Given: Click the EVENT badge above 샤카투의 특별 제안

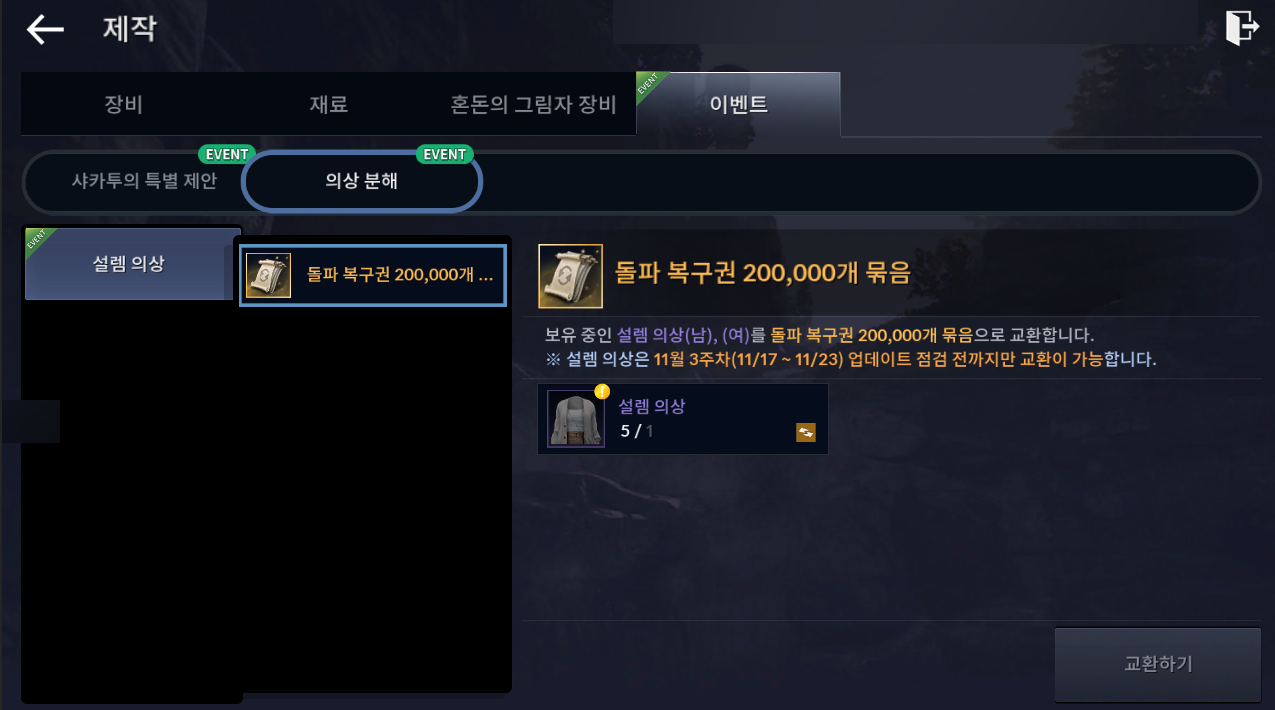Looking at the screenshot, I should [x=226, y=154].
